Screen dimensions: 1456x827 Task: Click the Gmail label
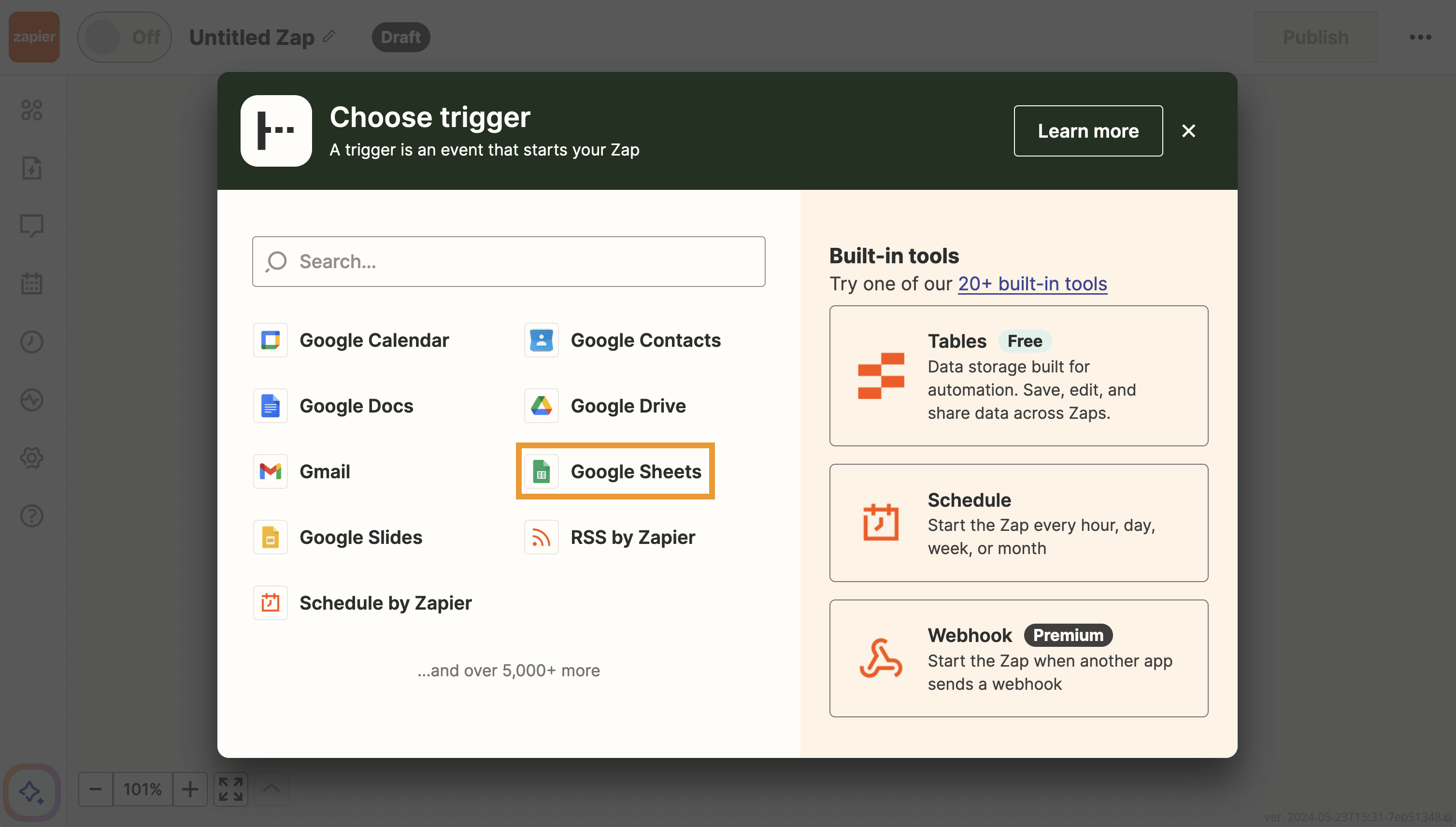coord(325,471)
